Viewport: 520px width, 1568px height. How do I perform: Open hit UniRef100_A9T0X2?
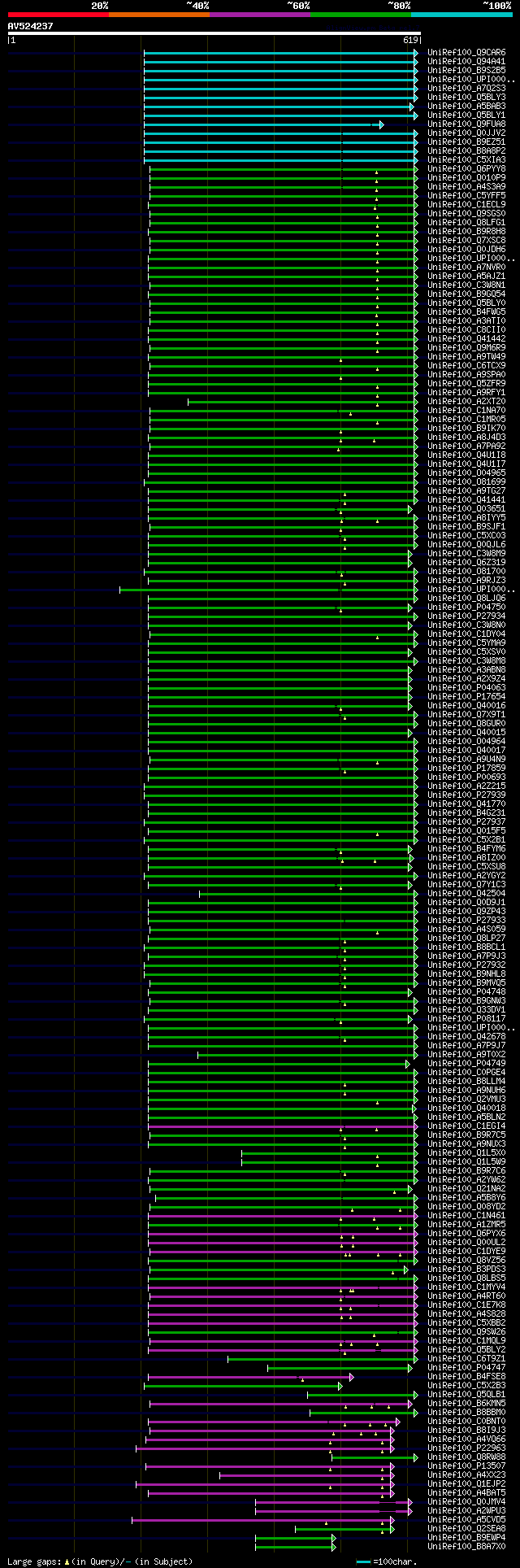466,1055
